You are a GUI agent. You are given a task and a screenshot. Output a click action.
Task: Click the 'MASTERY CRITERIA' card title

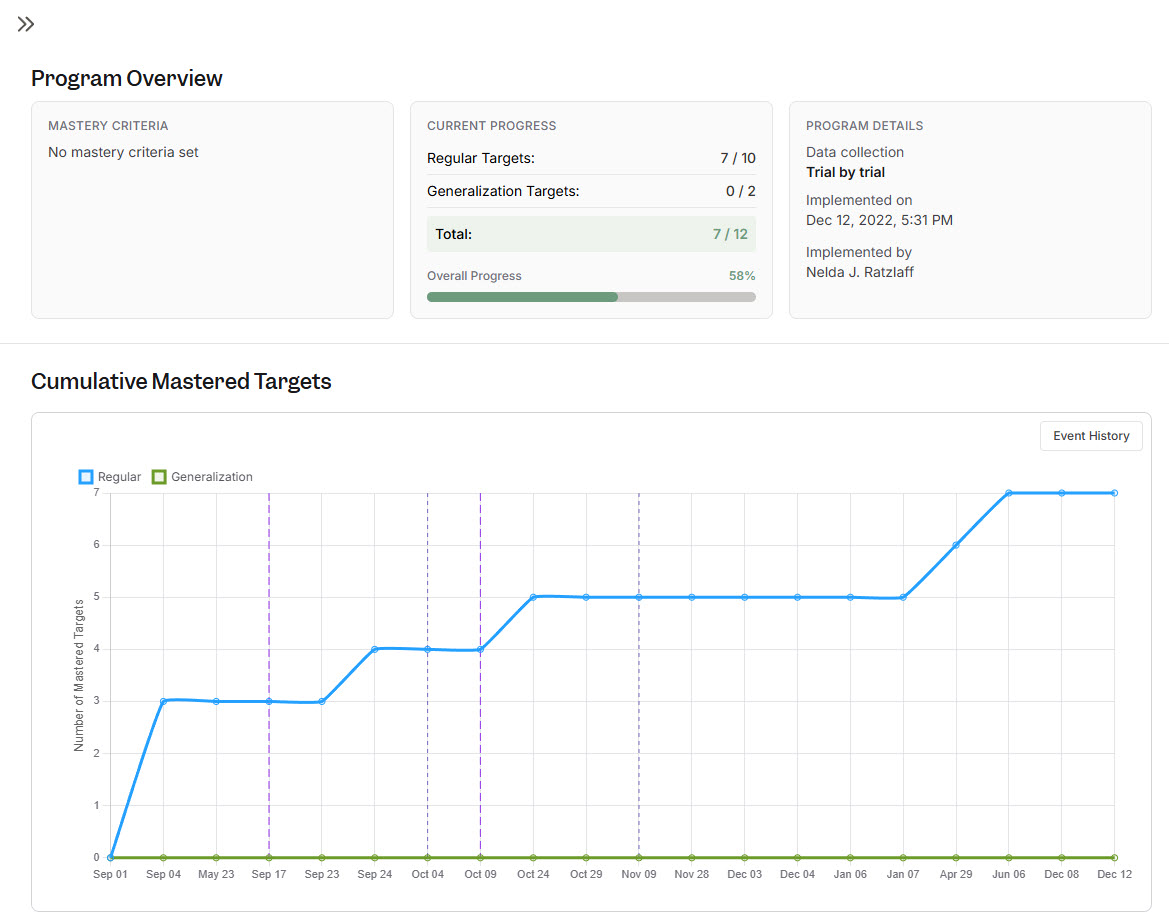click(108, 126)
